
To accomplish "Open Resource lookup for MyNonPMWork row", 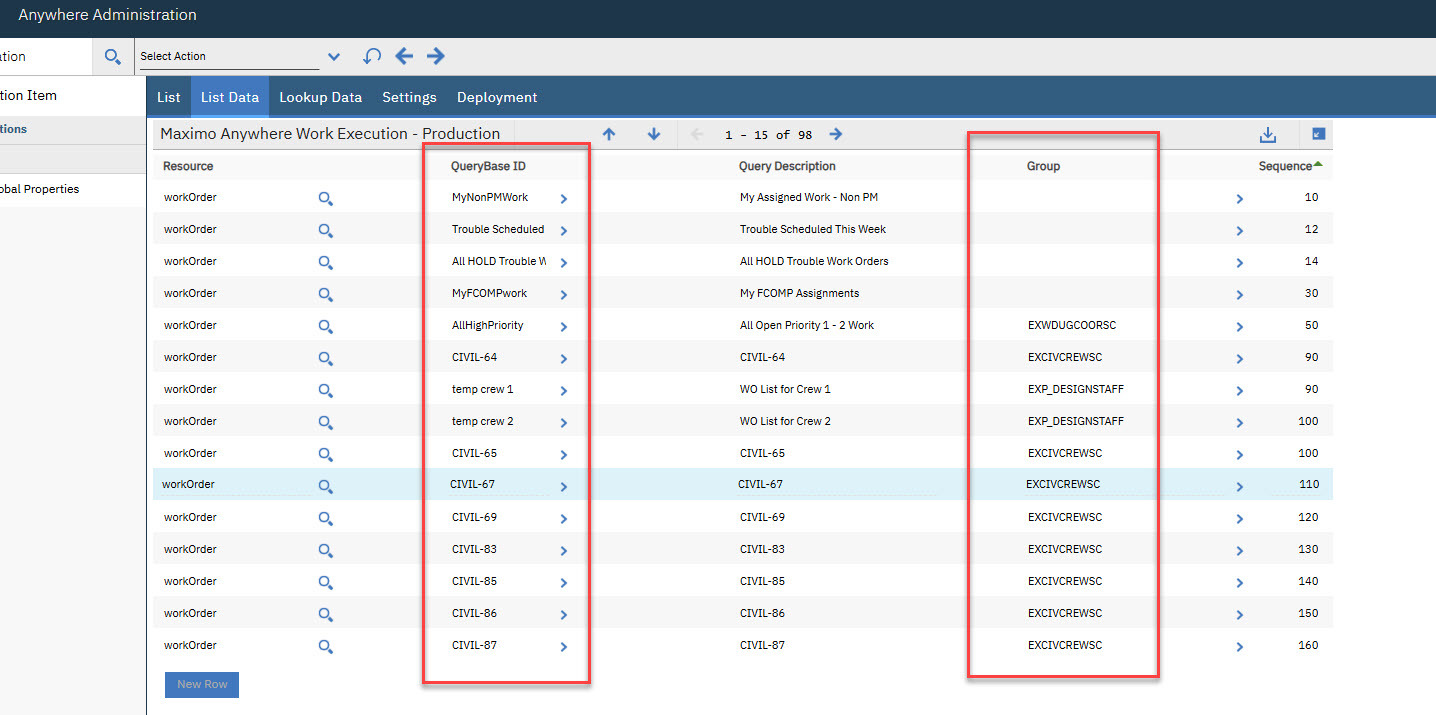I will pyautogui.click(x=325, y=198).
